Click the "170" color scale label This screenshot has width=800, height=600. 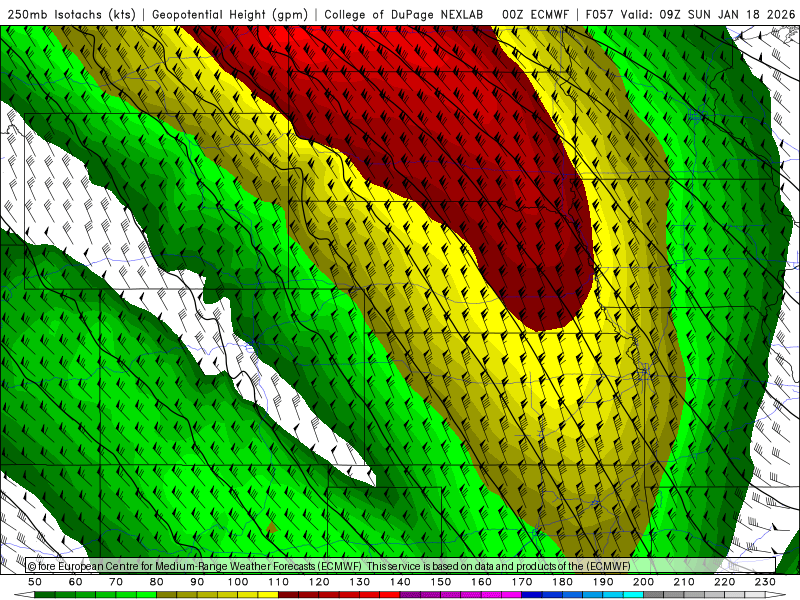tap(521, 582)
